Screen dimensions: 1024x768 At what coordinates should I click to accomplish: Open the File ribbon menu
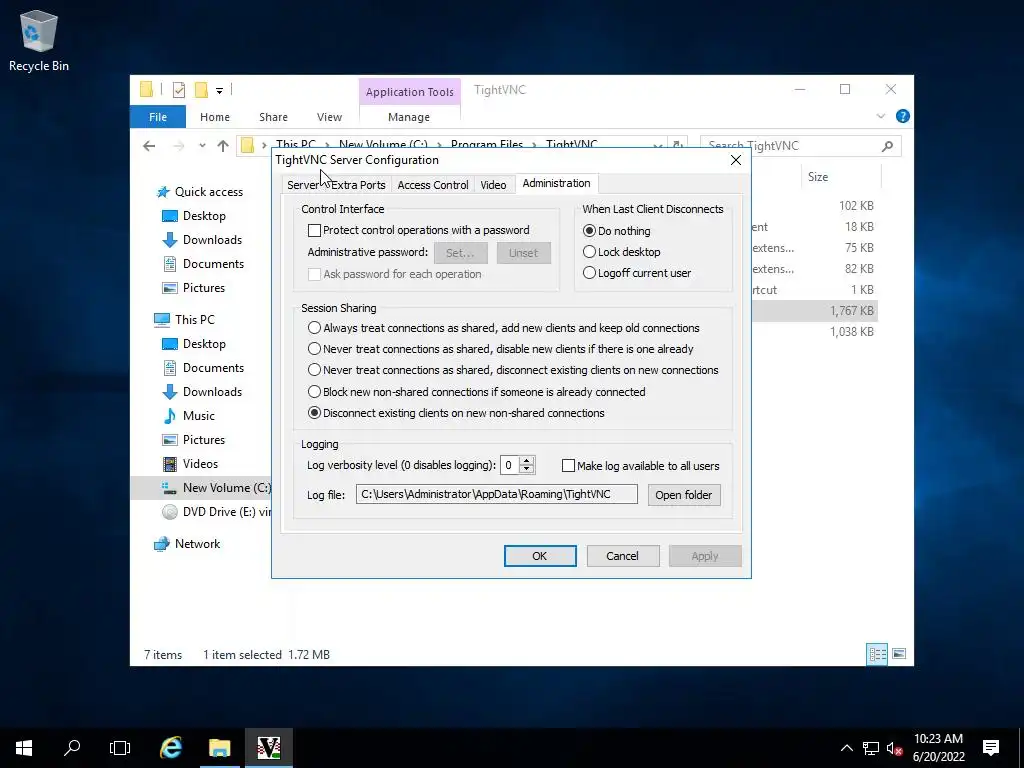pos(158,117)
